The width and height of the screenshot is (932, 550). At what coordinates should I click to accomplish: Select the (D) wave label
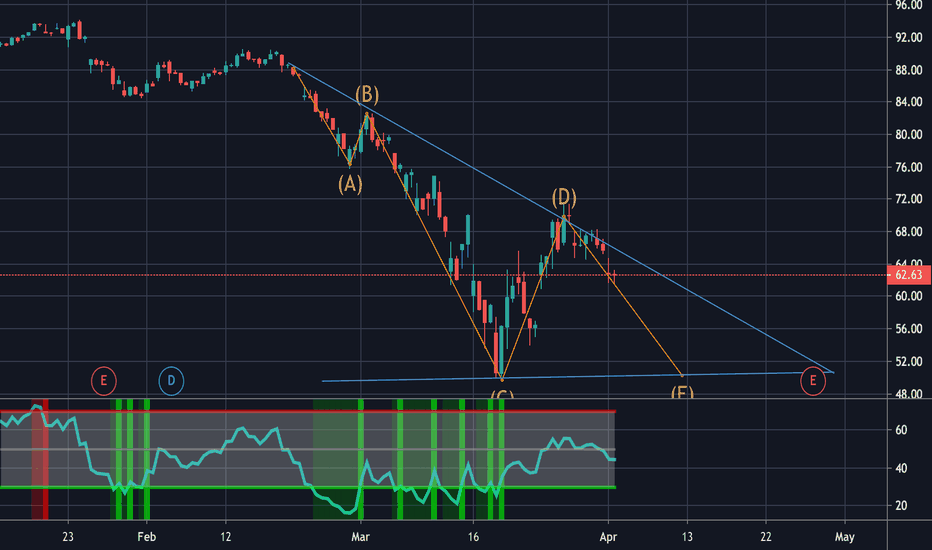coord(563,197)
